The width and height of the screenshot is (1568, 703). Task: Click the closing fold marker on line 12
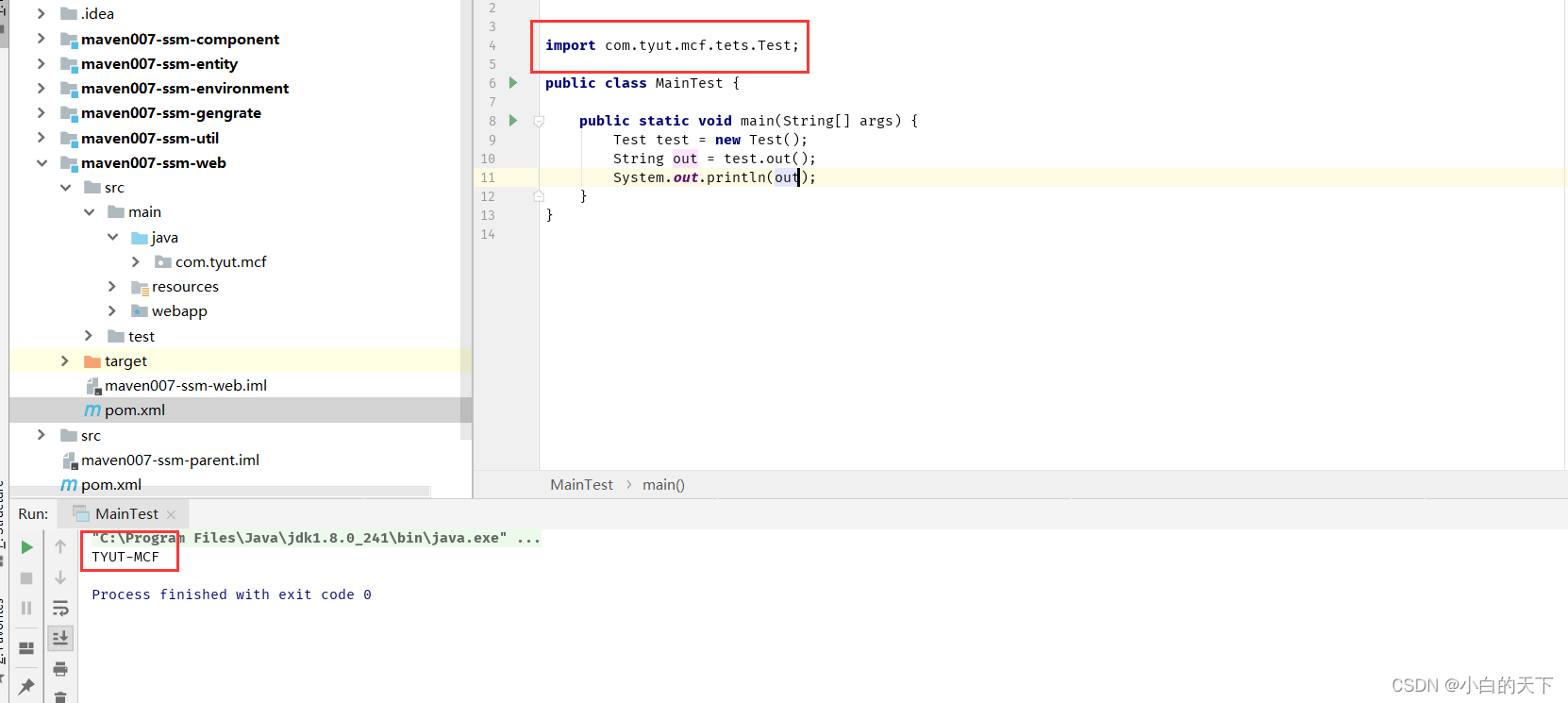pos(539,196)
